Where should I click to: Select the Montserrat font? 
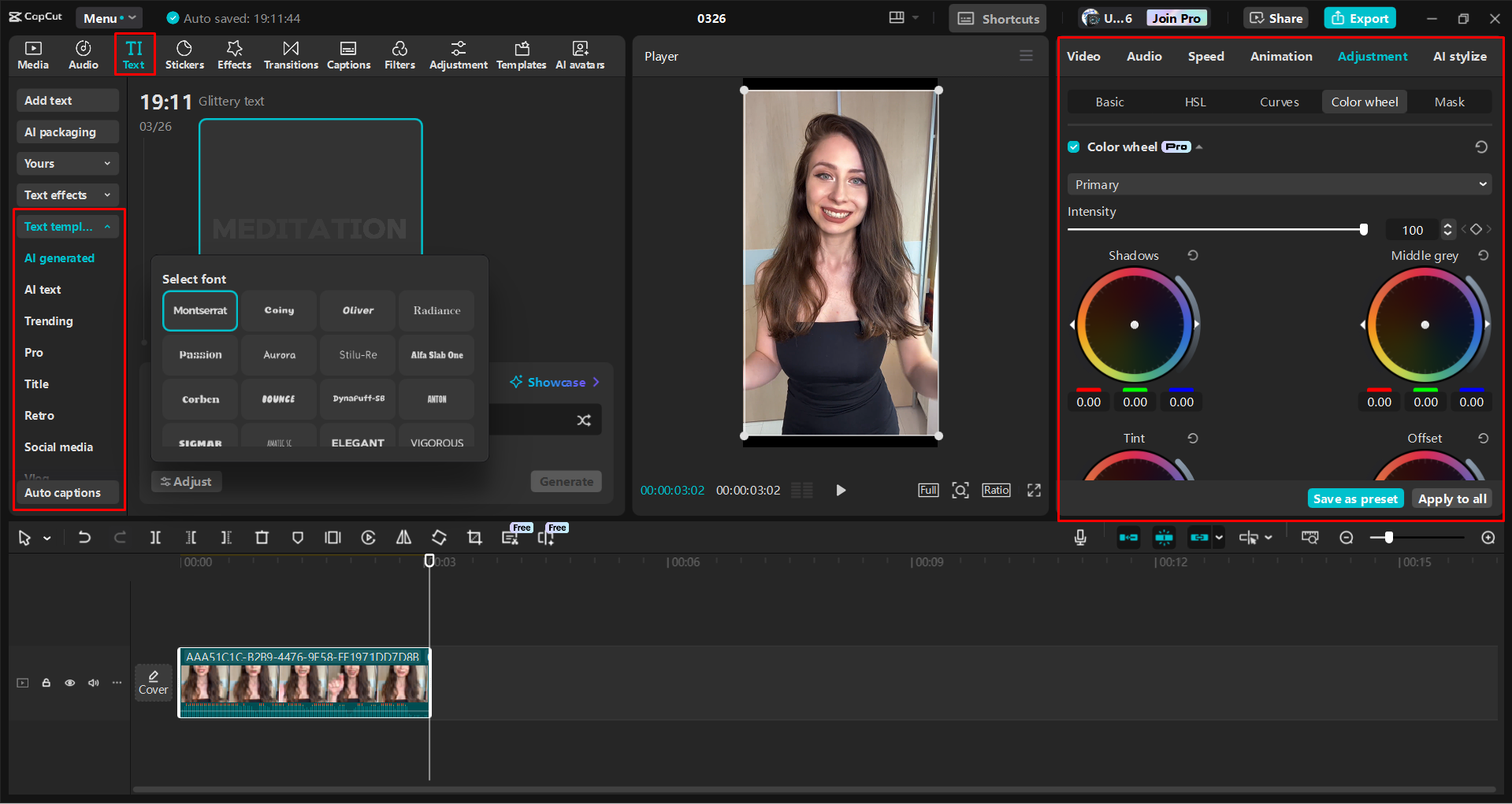click(x=199, y=310)
